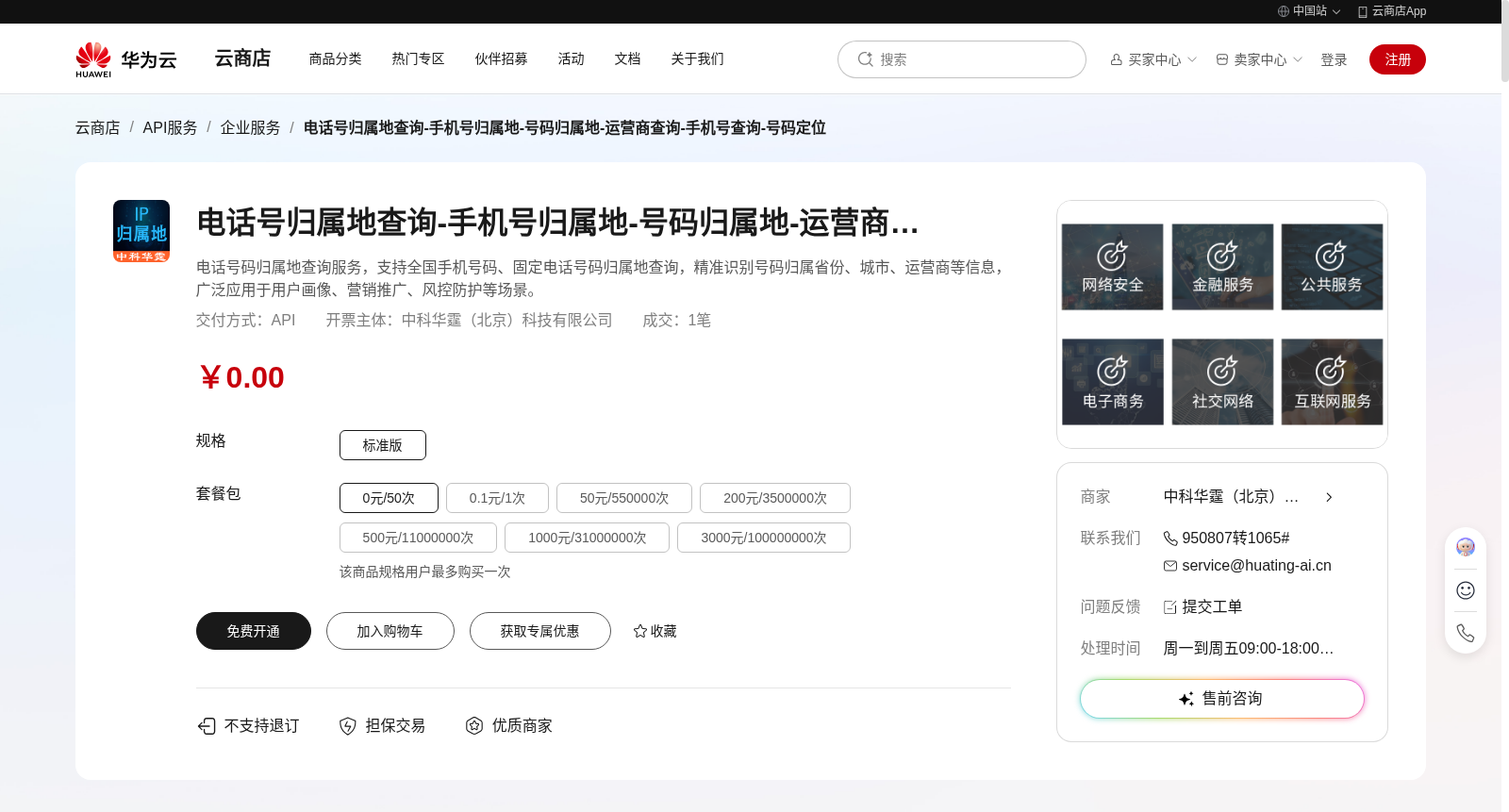The image size is (1509, 812).
Task: Click the 免费开通 button
Action: click(x=254, y=631)
